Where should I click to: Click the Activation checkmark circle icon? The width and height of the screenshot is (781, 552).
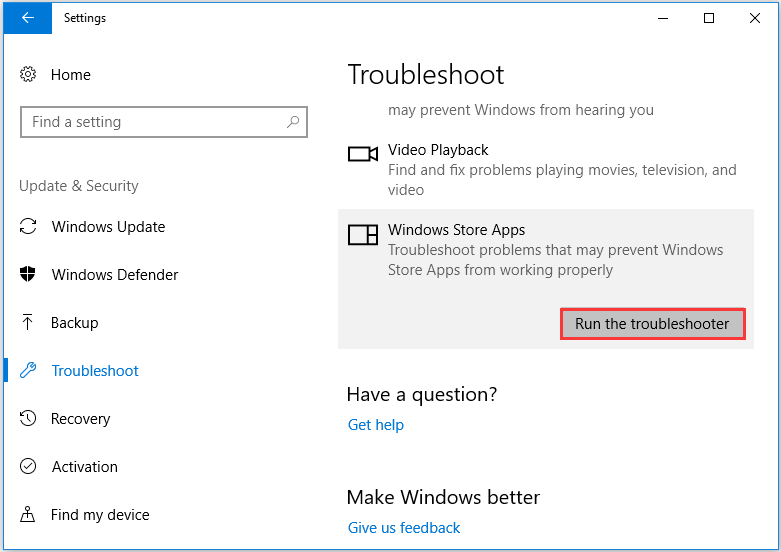pos(28,466)
